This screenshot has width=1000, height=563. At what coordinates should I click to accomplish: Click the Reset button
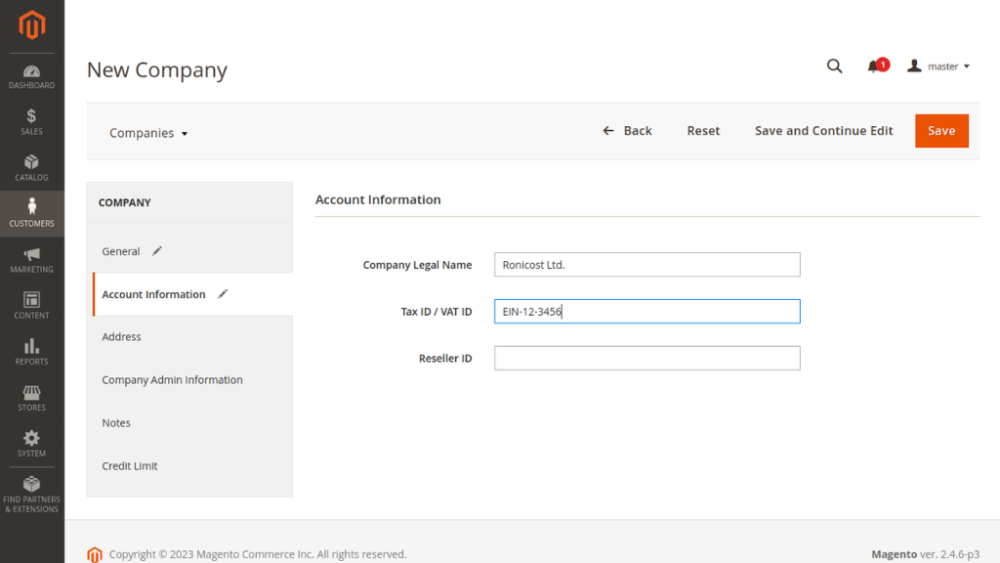pos(703,131)
